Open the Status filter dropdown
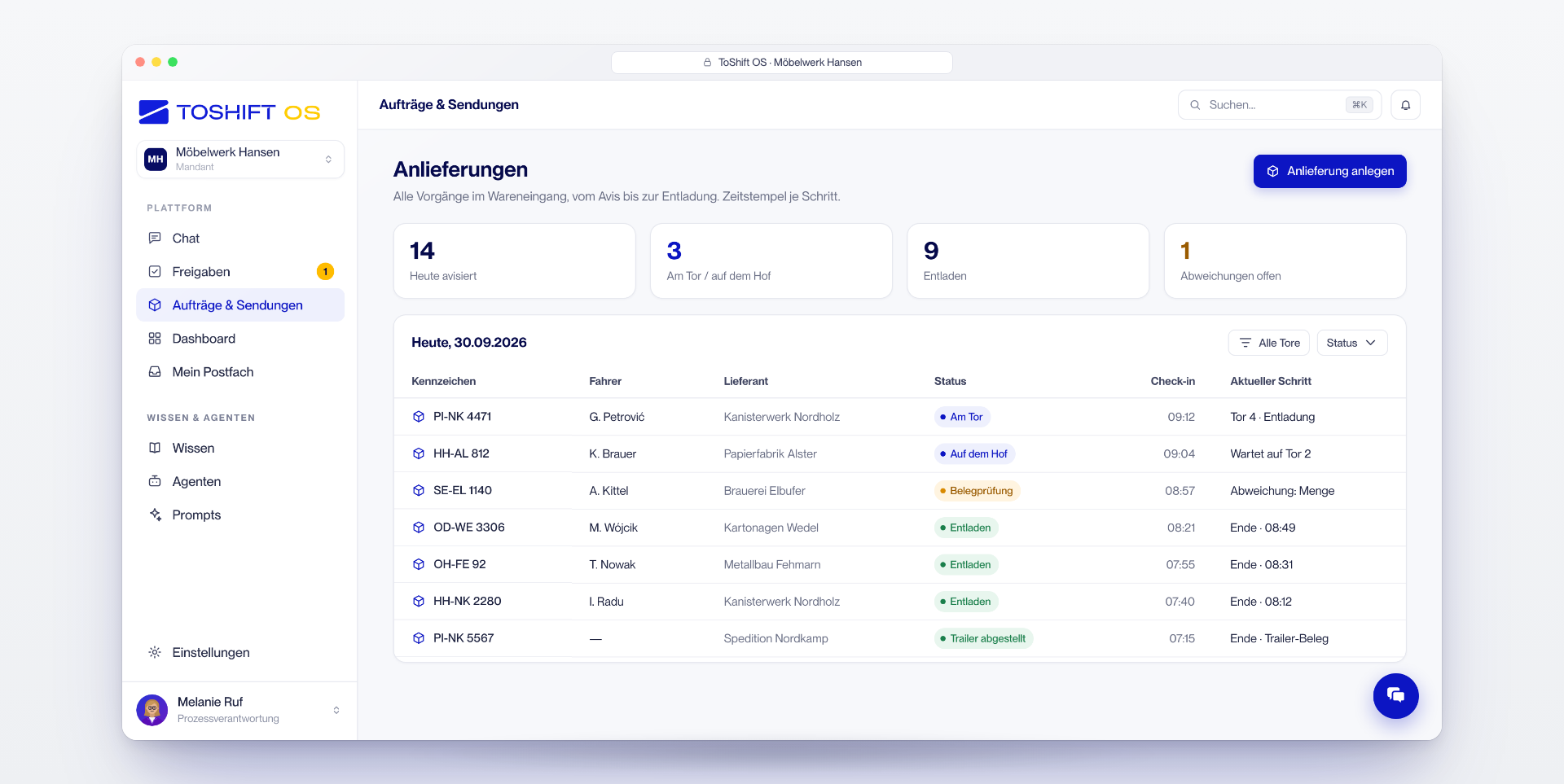This screenshot has width=1564, height=784. tap(1351, 343)
